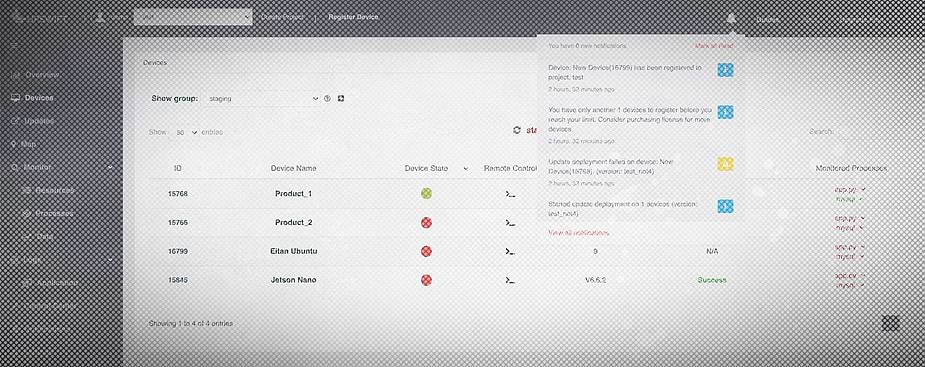This screenshot has height=367, width=925.
Task: Click the yellow warning notification icon
Action: point(725,164)
